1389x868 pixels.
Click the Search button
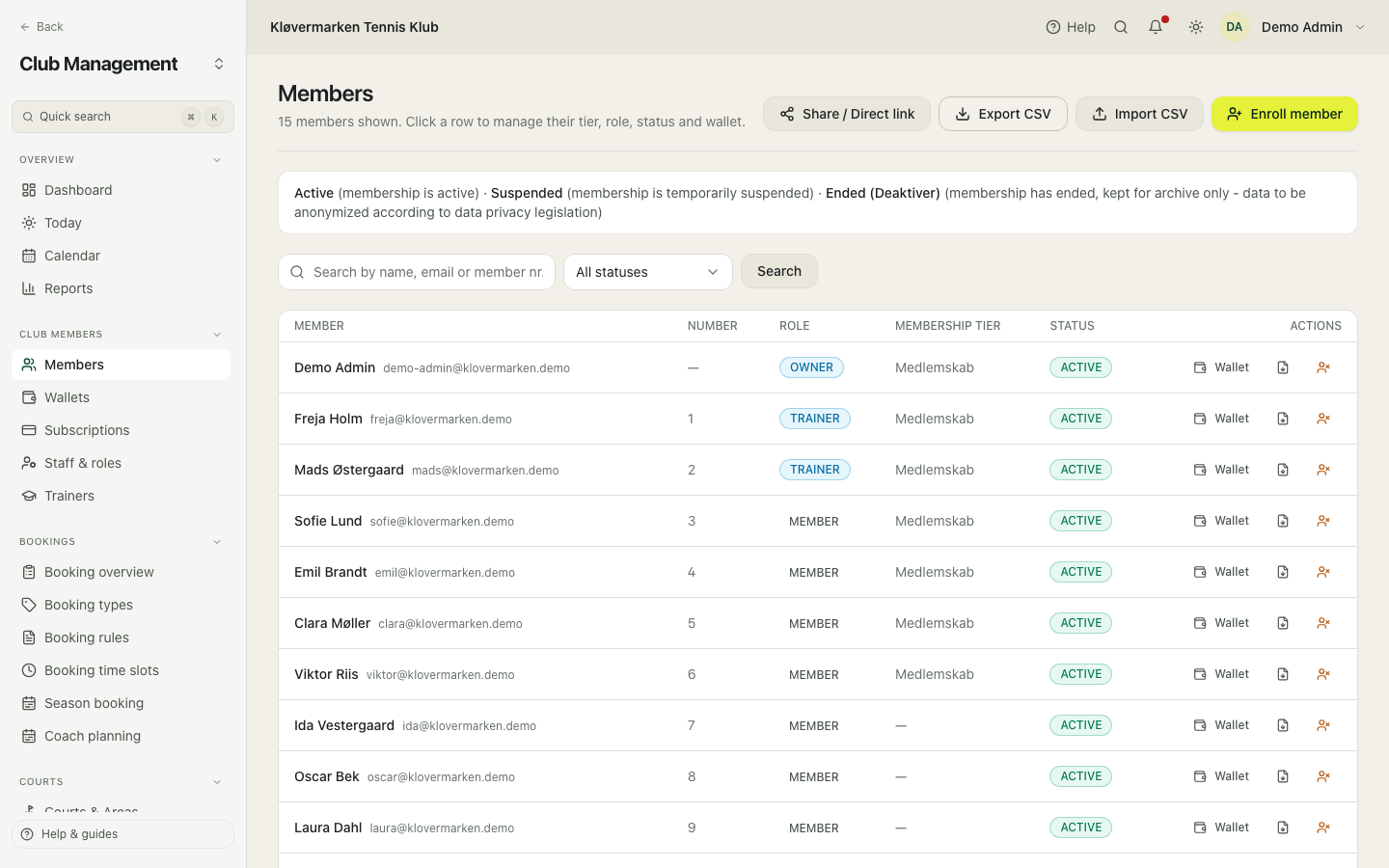779,271
